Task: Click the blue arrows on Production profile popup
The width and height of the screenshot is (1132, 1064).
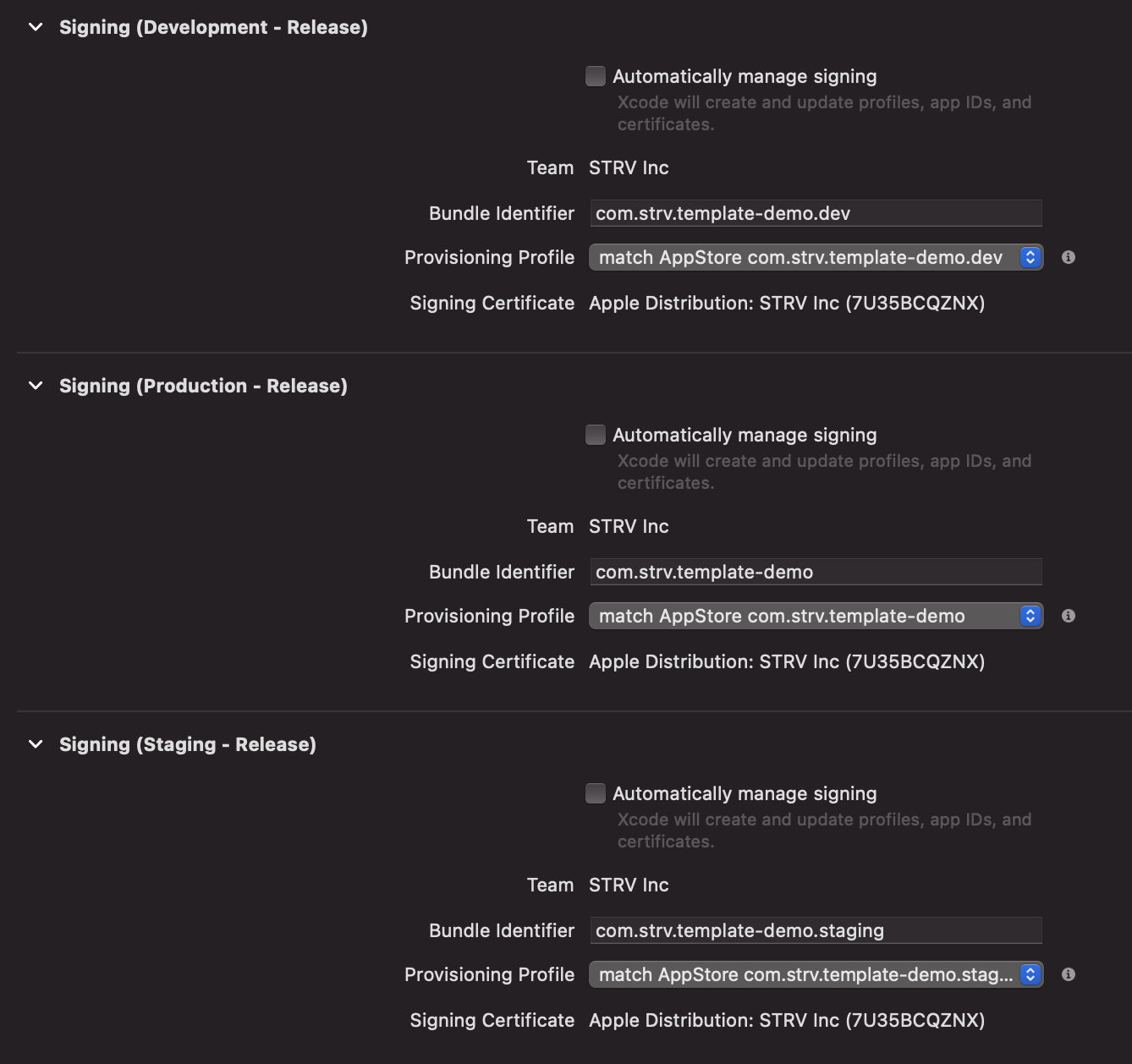Action: 1029,616
